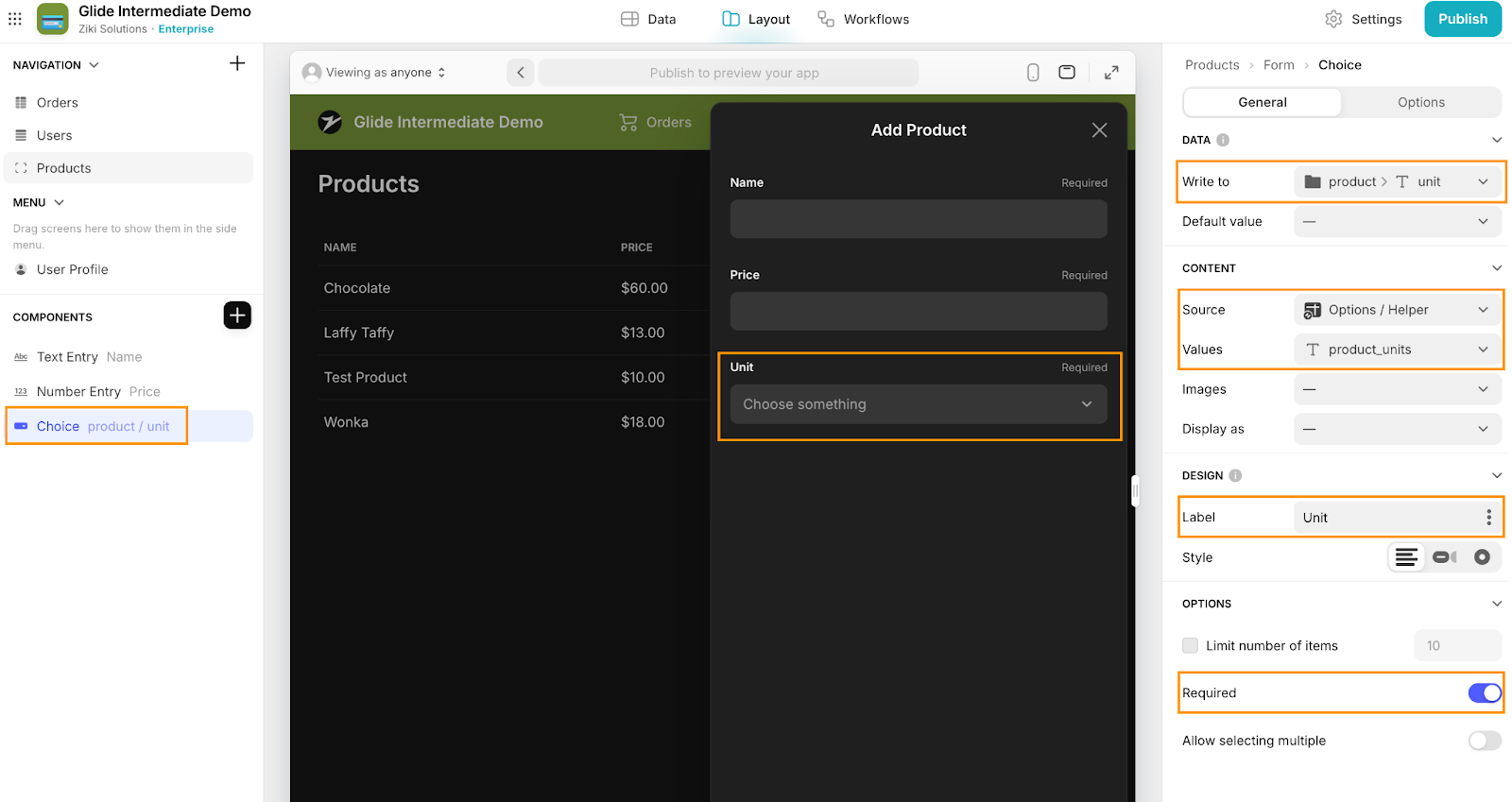Collapse the OPTIONS section chevron

click(1497, 604)
